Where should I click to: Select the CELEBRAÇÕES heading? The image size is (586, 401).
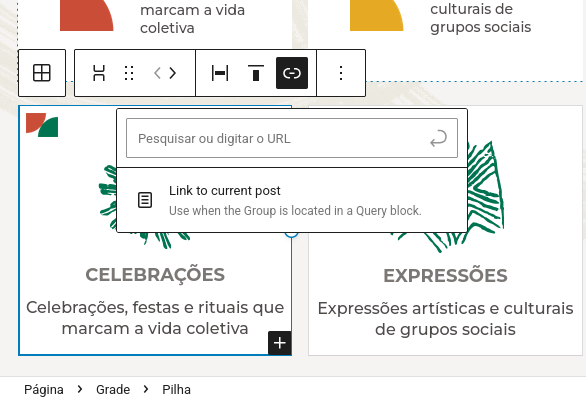click(x=155, y=275)
